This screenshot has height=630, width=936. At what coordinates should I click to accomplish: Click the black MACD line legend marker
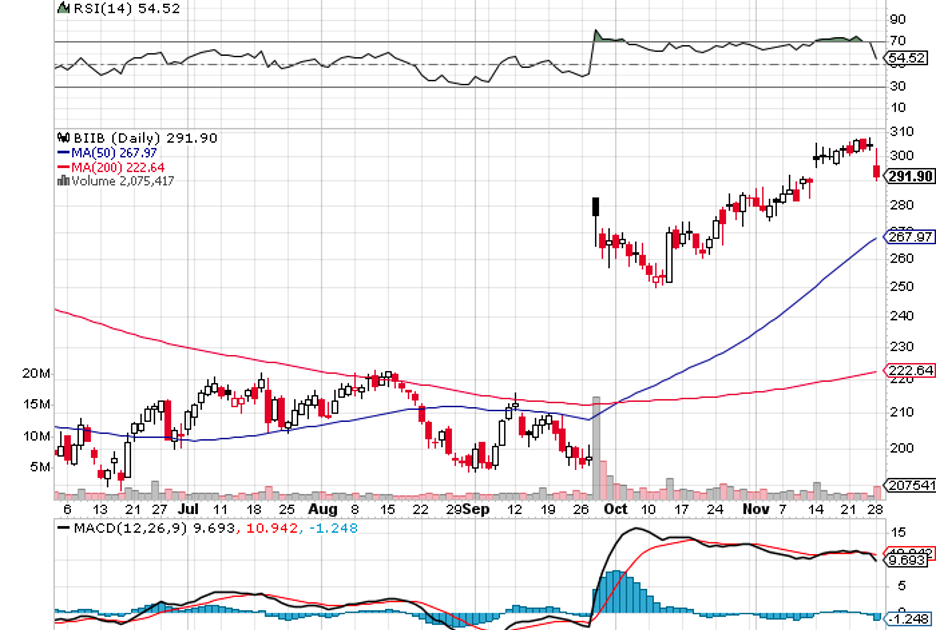(64, 526)
